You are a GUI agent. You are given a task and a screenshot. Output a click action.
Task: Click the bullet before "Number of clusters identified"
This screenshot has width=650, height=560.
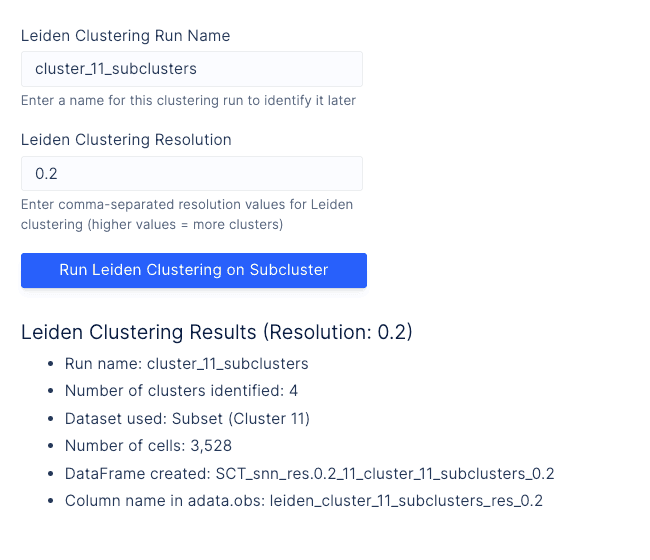[x=52, y=391]
